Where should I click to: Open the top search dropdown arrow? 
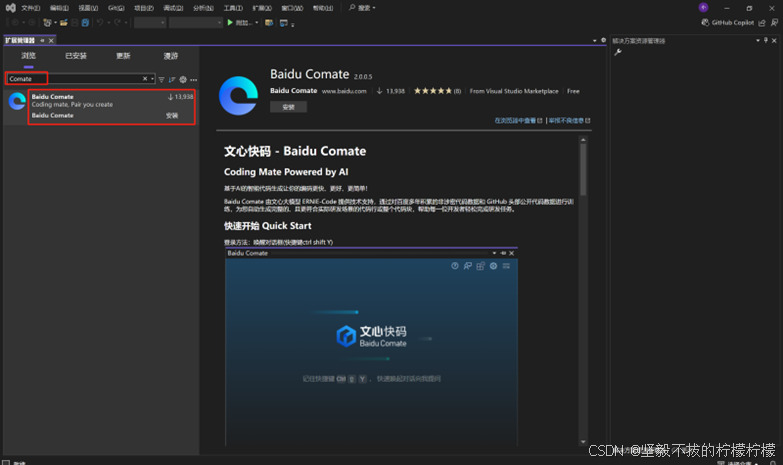click(x=374, y=8)
